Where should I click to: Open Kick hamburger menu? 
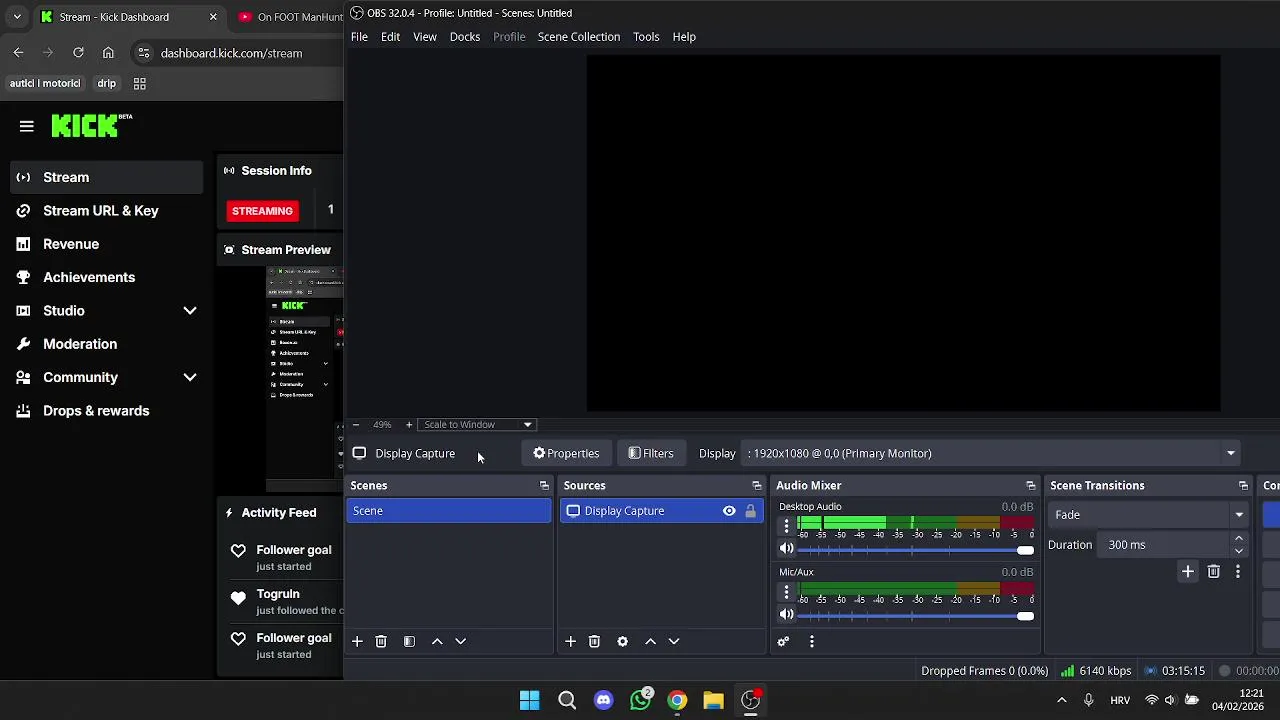[x=27, y=126]
